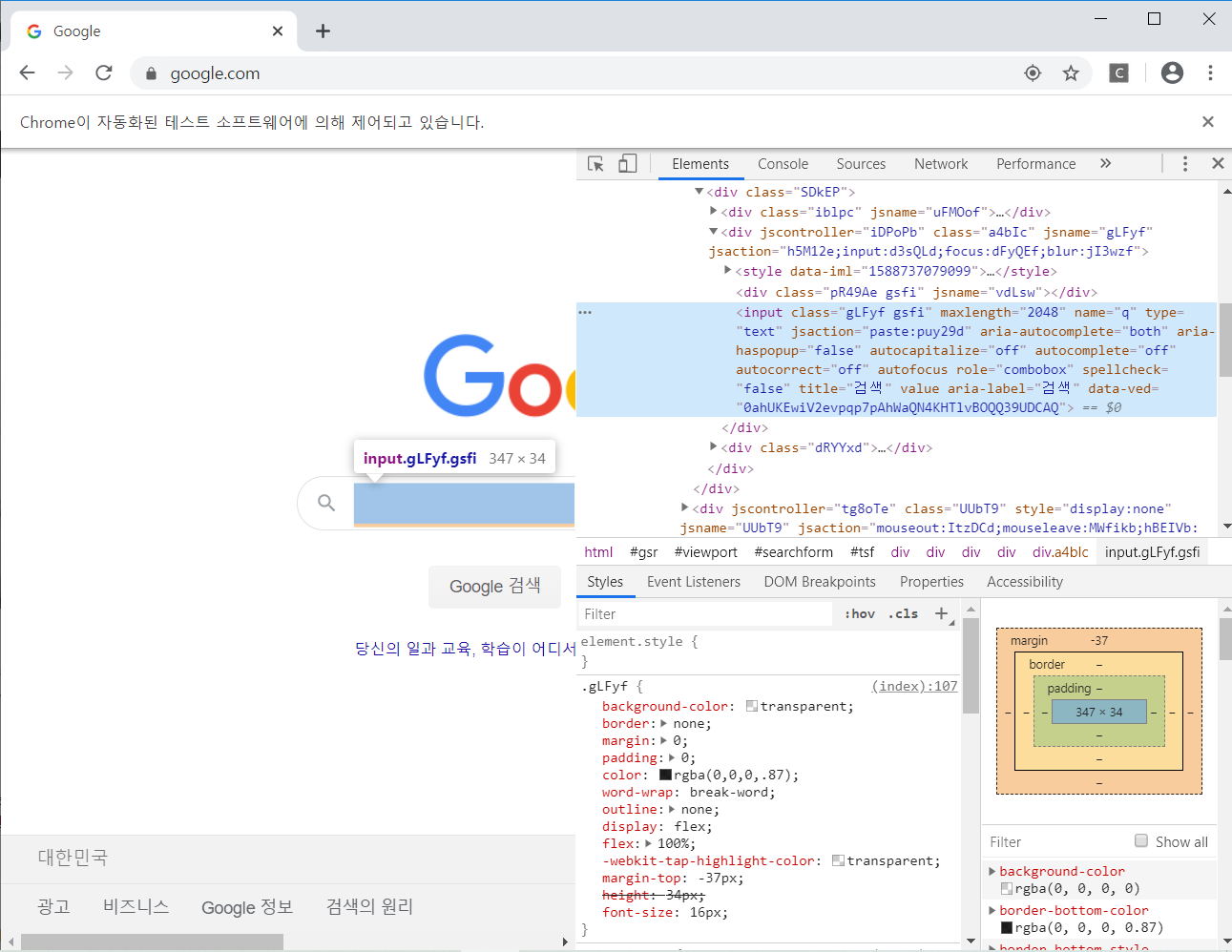Click the lock icon in address bar
Image resolution: width=1232 pixels, height=952 pixels.
[x=151, y=73]
